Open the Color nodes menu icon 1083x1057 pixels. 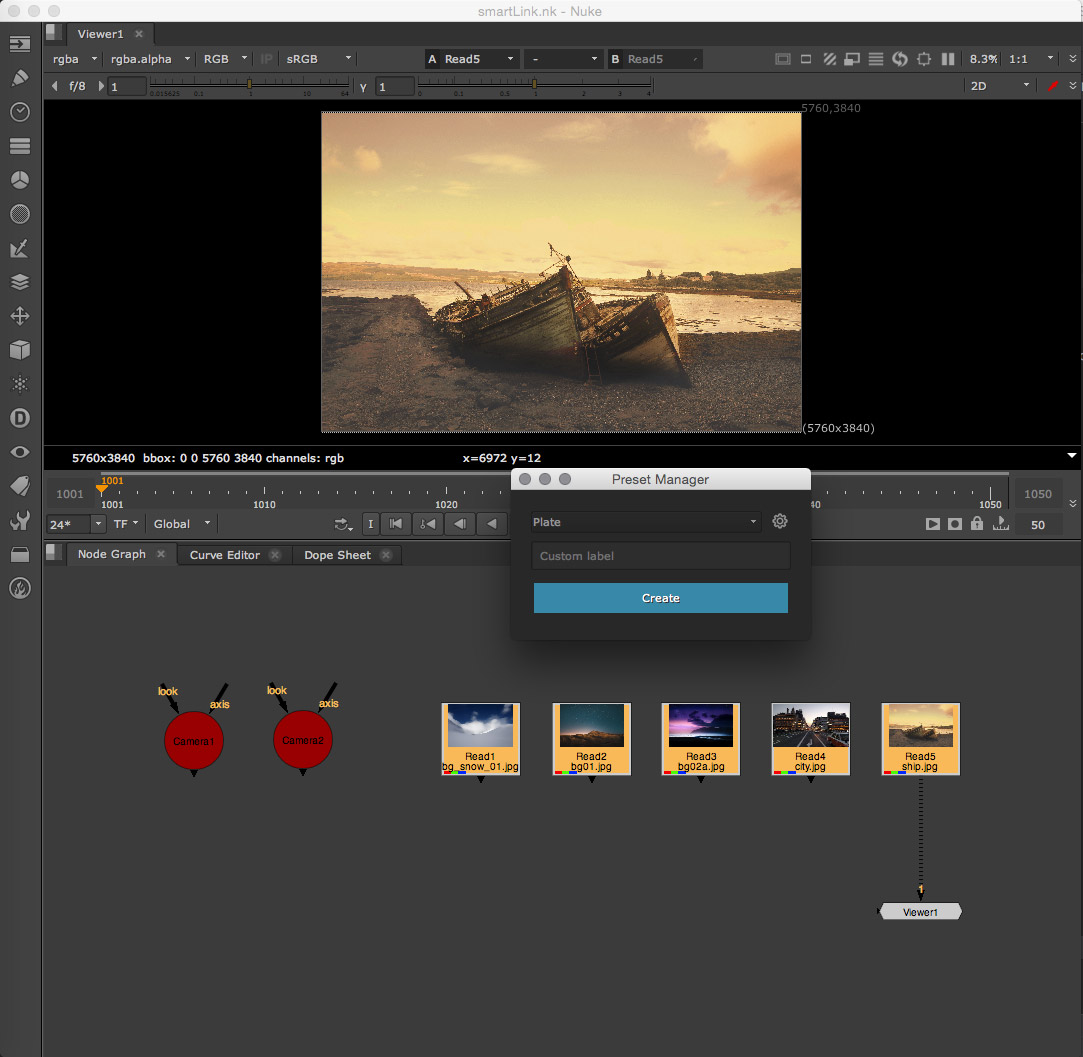(19, 180)
